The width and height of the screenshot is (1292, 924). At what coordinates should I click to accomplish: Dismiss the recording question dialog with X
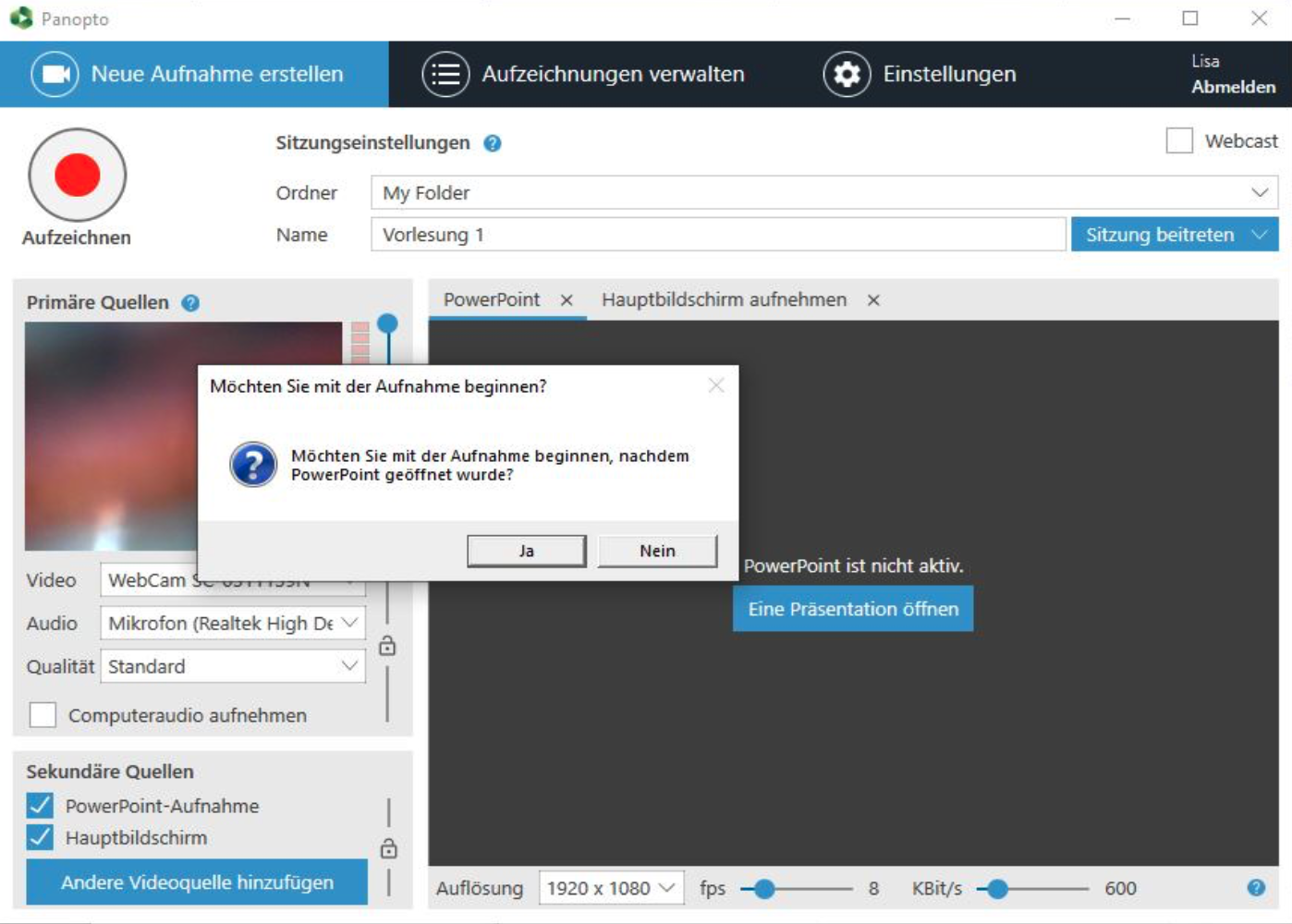[716, 385]
